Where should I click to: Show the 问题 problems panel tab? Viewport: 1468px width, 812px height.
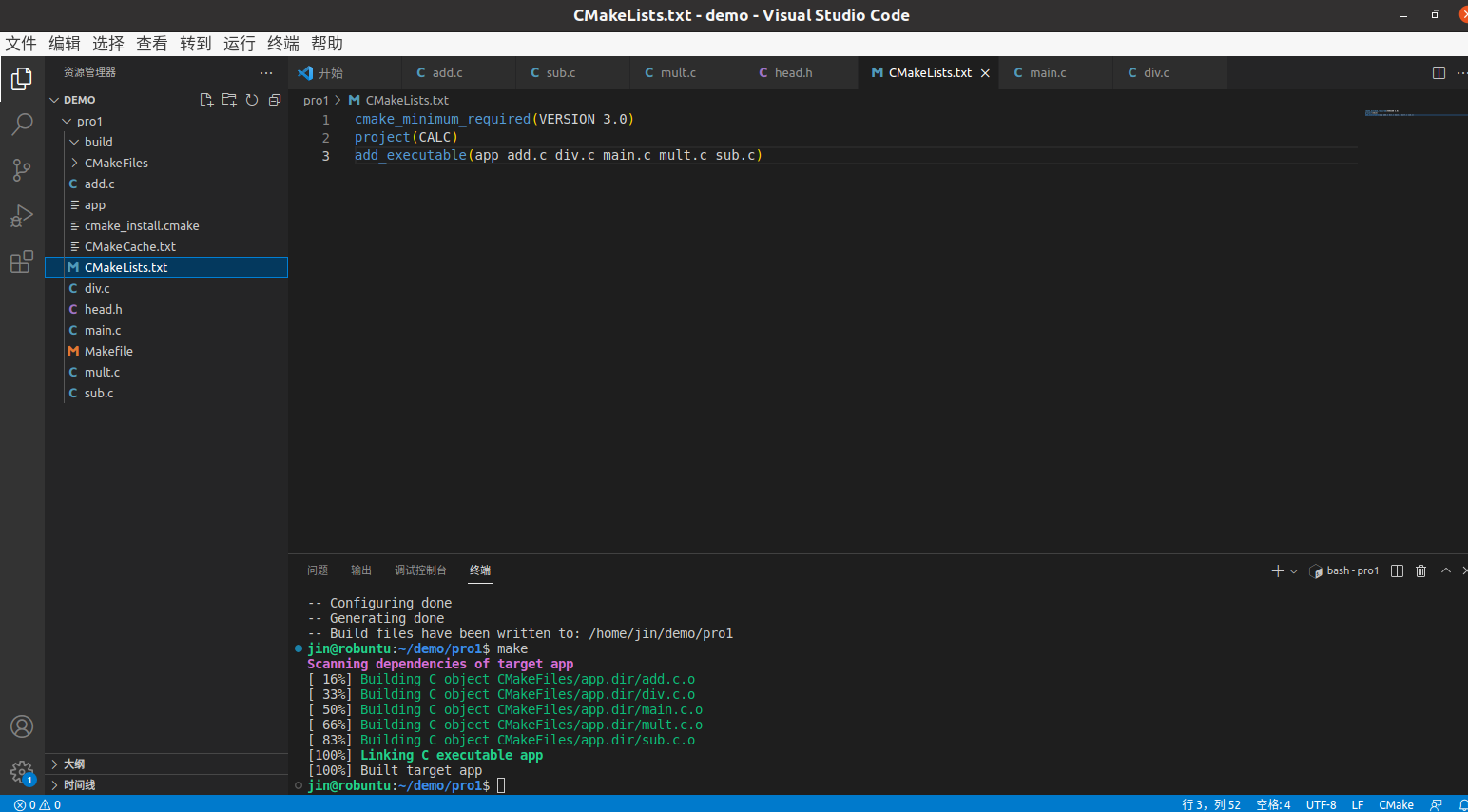click(318, 570)
